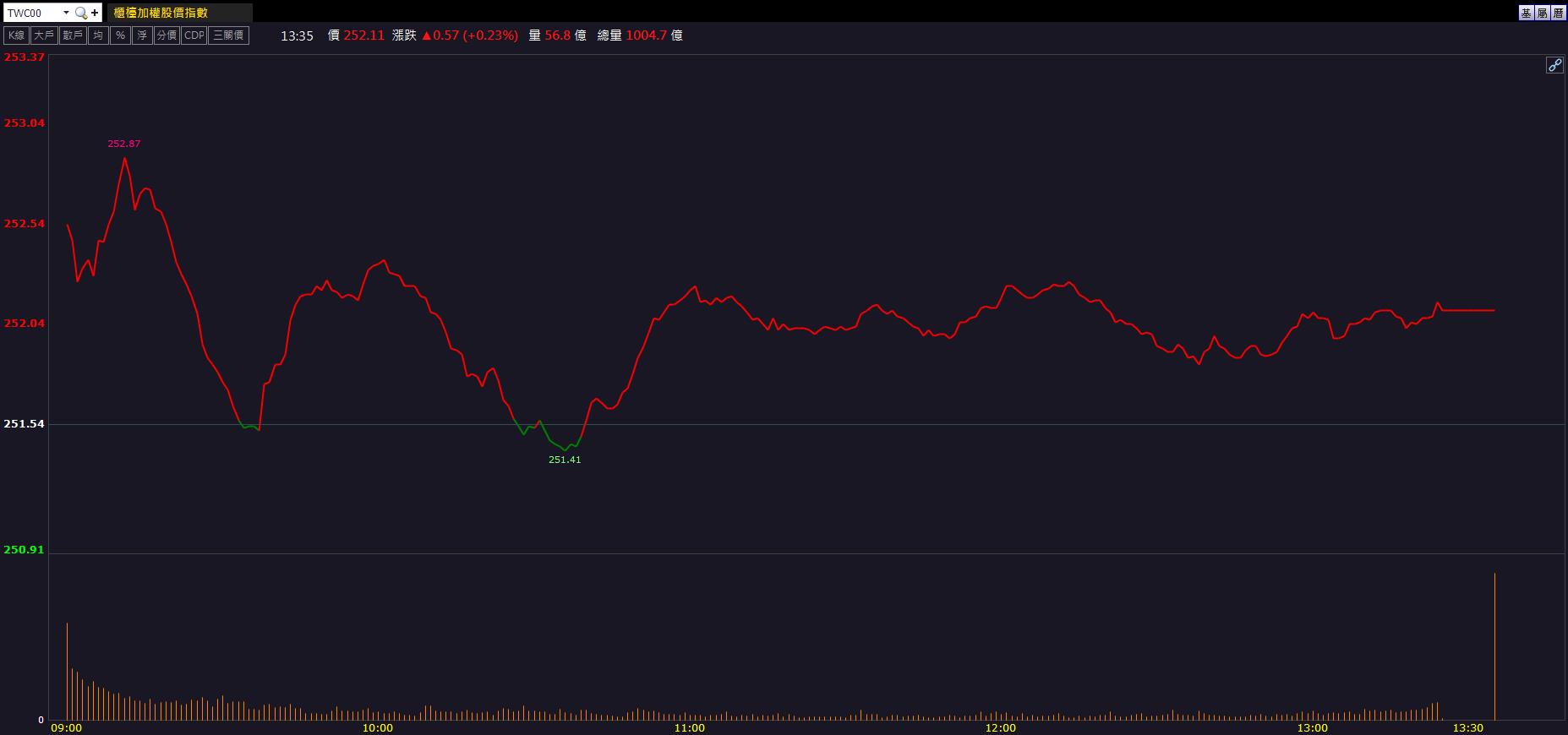The height and width of the screenshot is (735, 1568).
Task: Click the 252.04 price axis label
Action: tap(25, 324)
